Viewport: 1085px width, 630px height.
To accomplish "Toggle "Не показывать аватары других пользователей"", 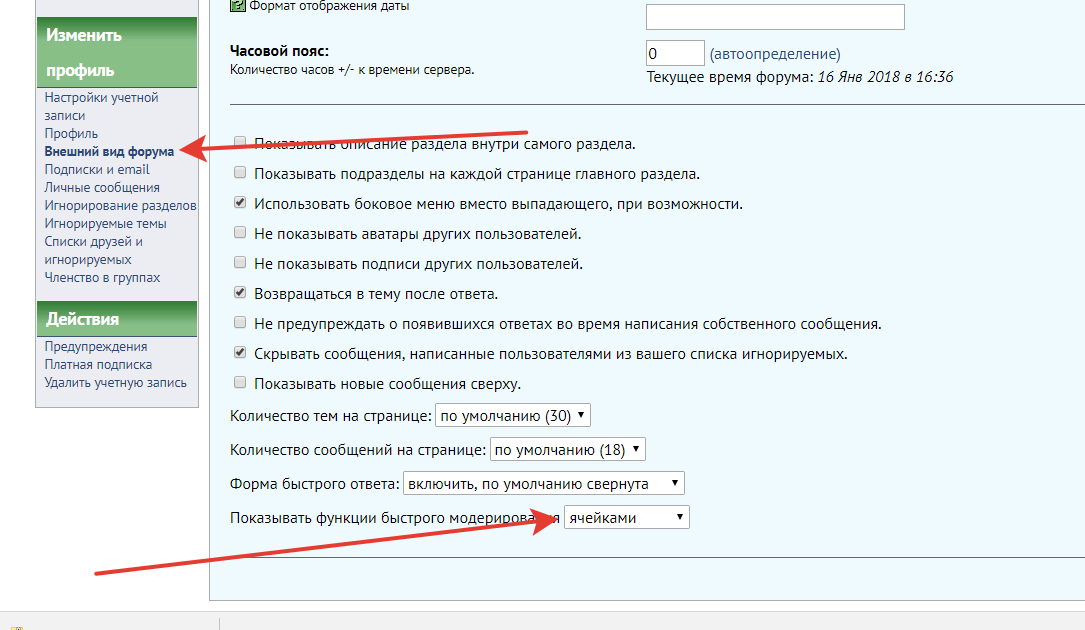I will [x=239, y=233].
